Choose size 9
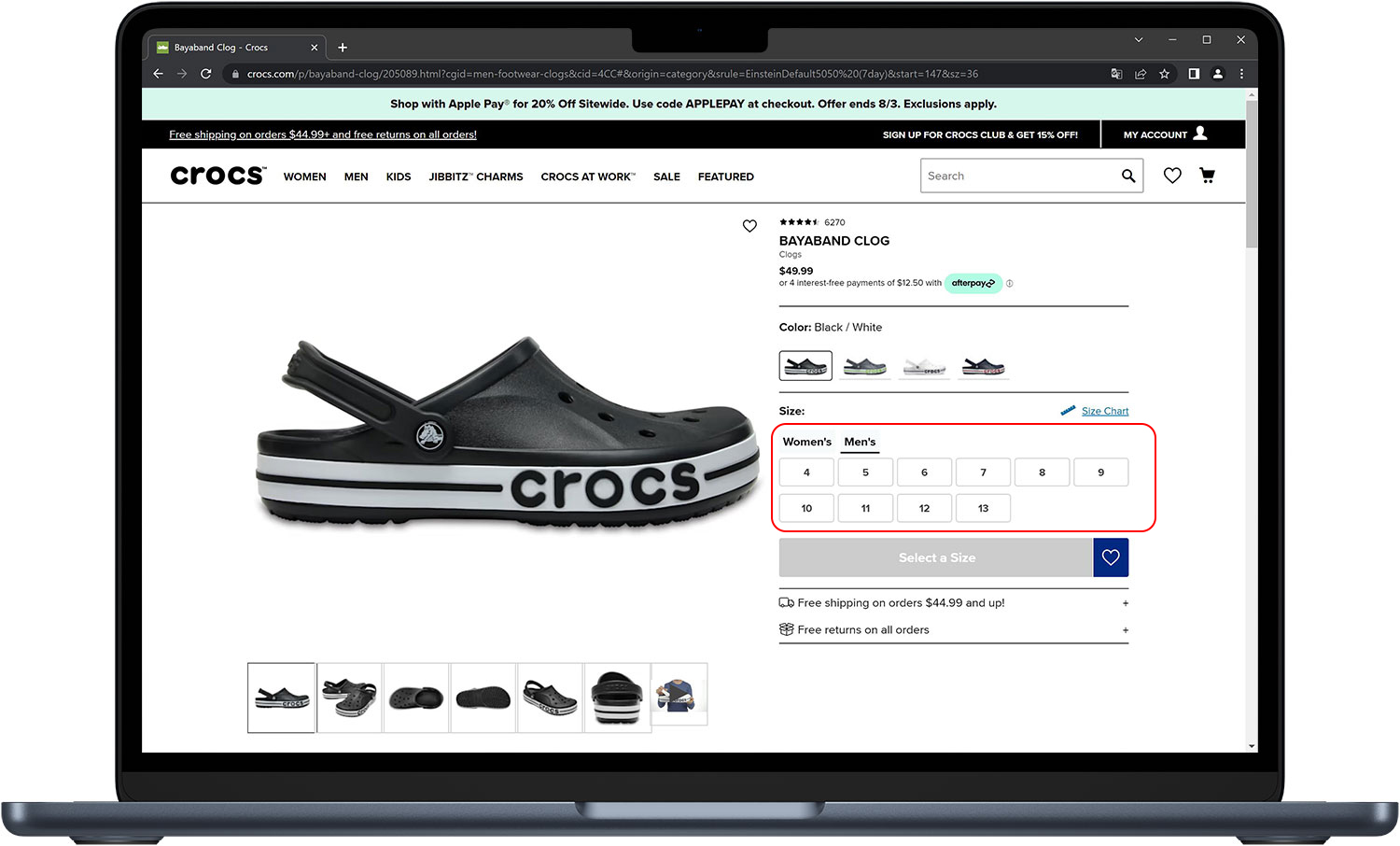 [1100, 472]
